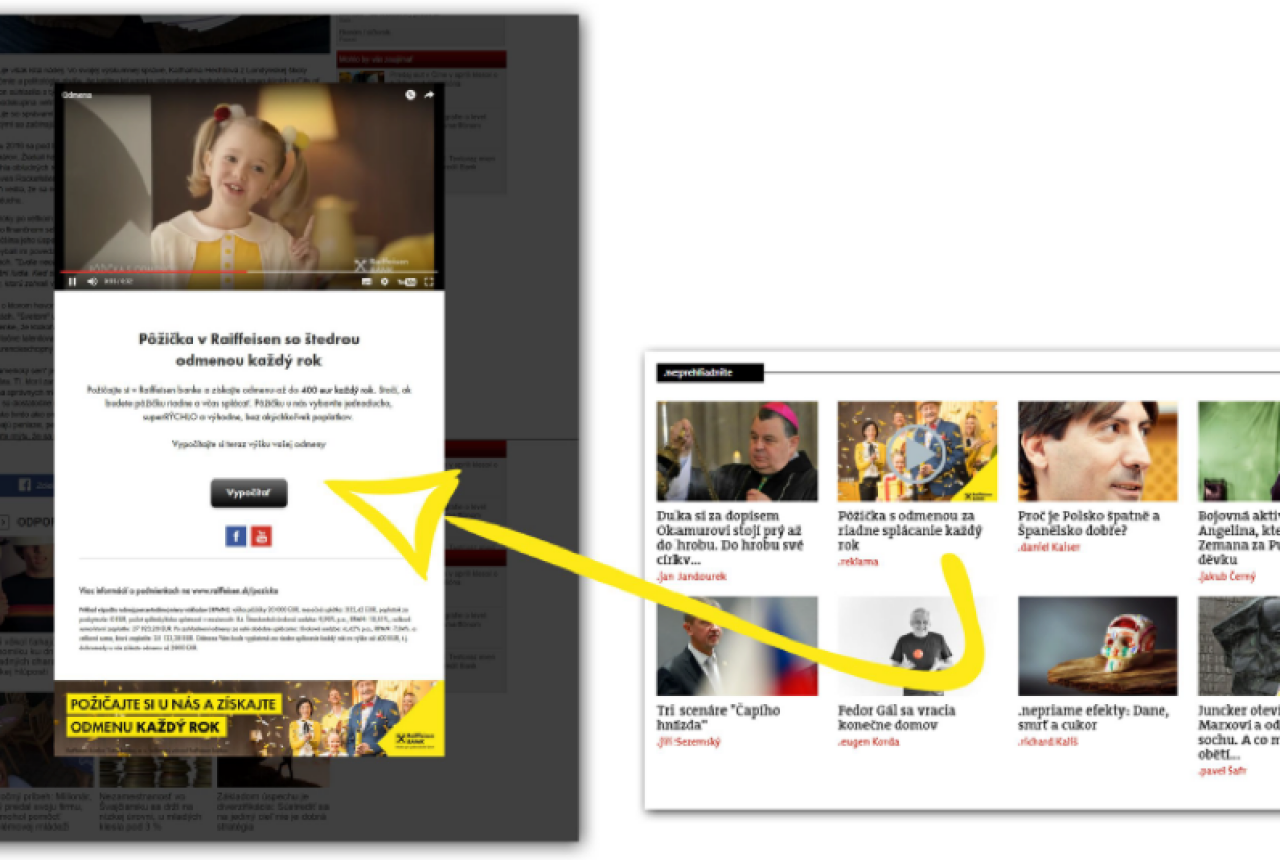Open Proč je Polsko špatně article headline
This screenshot has height=860, width=1280.
1089,523
